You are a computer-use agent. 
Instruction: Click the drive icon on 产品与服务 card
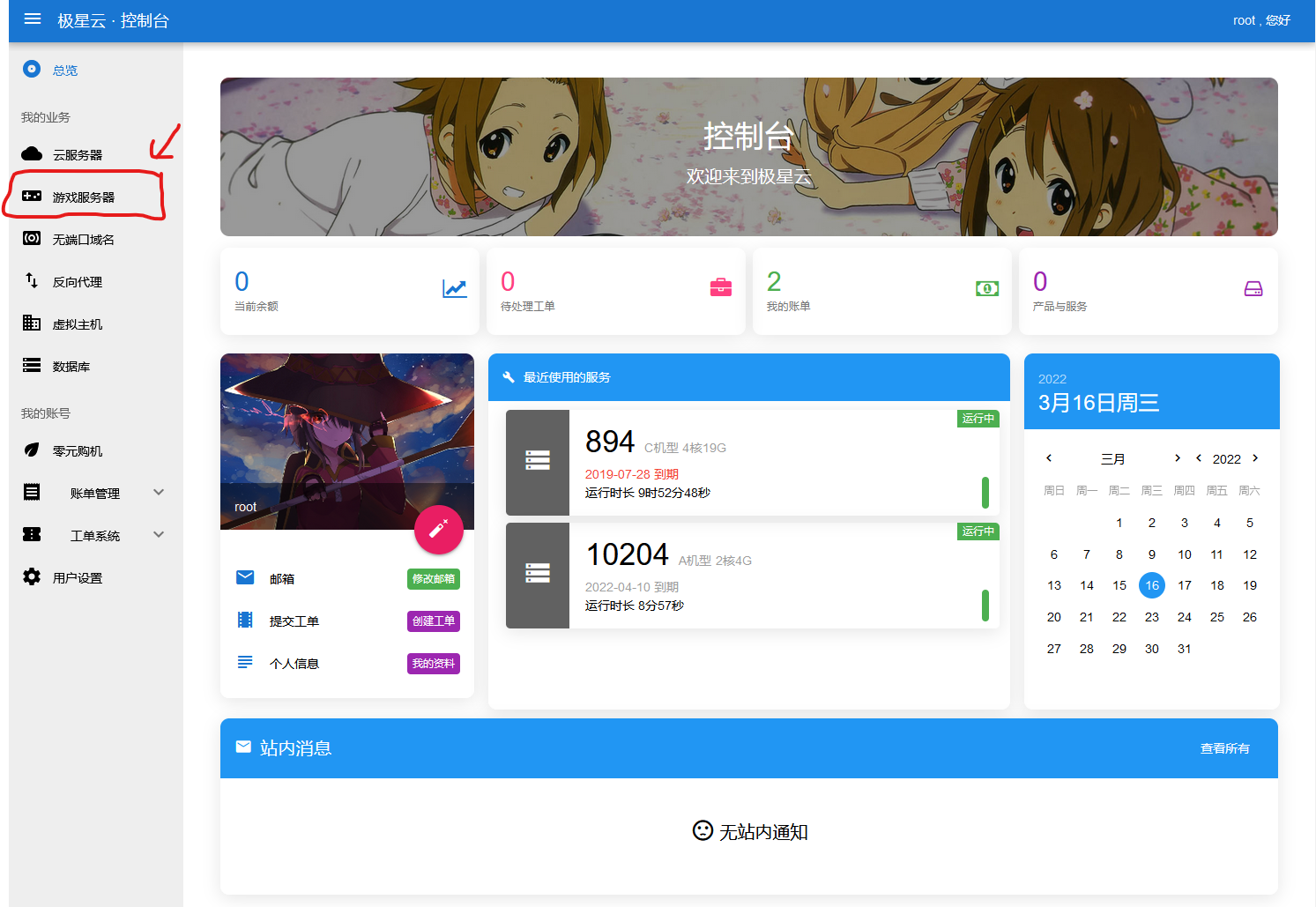pyautogui.click(x=1253, y=288)
